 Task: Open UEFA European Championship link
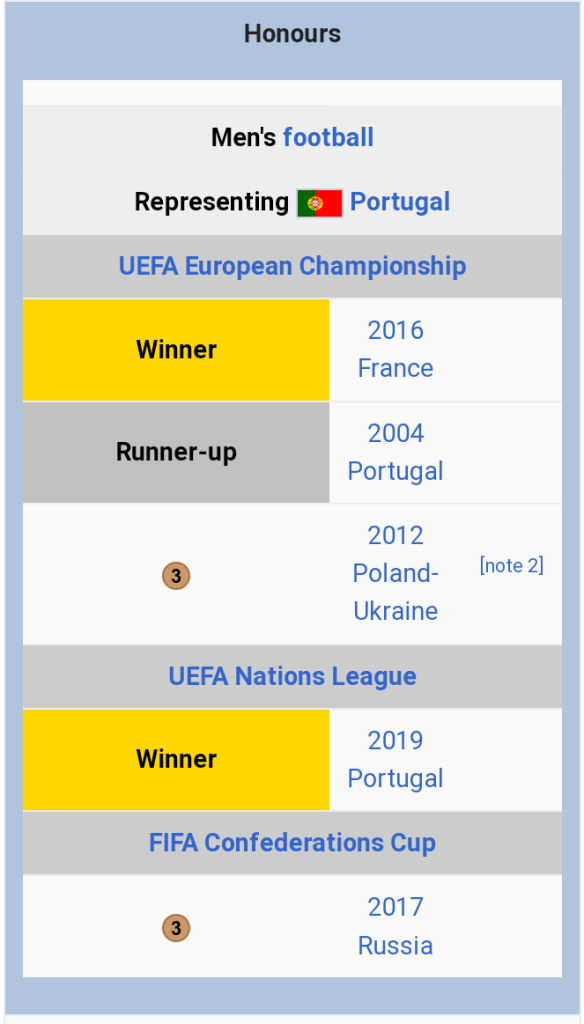click(293, 266)
